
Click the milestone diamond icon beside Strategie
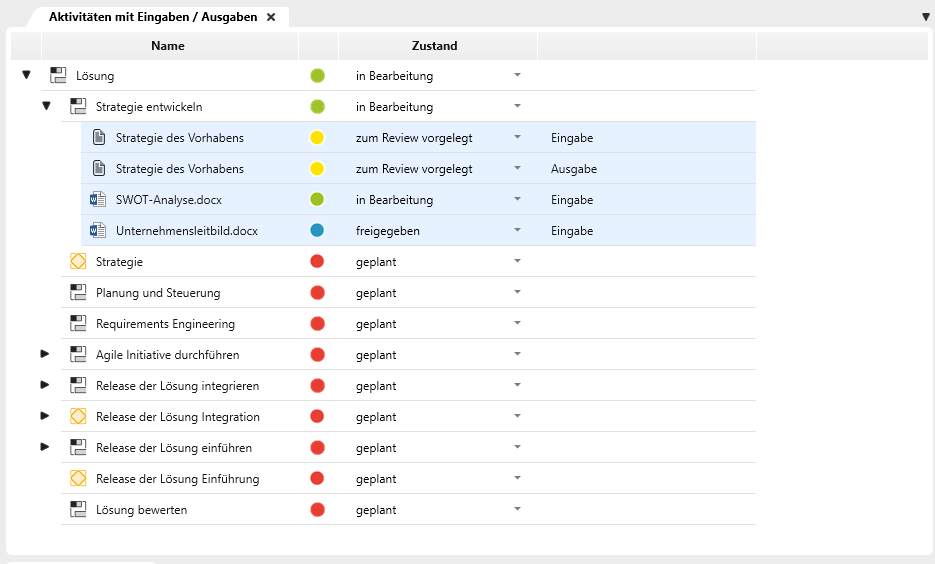pyautogui.click(x=78, y=262)
